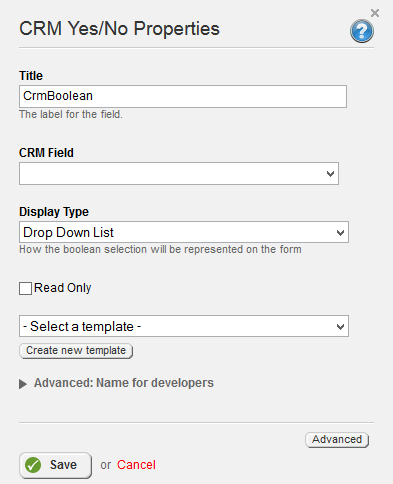Close the CRM Yes/No Properties dialog
393x484 pixels.
[375, 13]
